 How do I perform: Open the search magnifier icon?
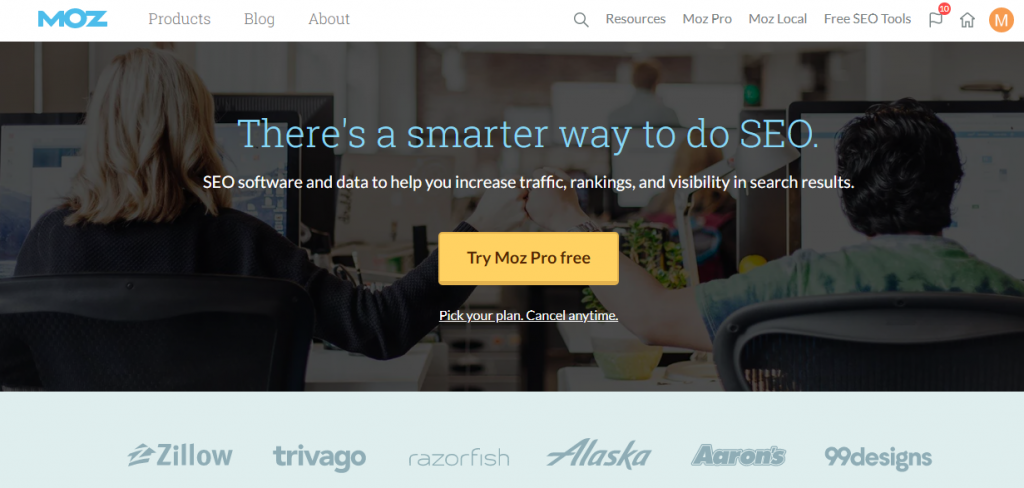coord(581,20)
